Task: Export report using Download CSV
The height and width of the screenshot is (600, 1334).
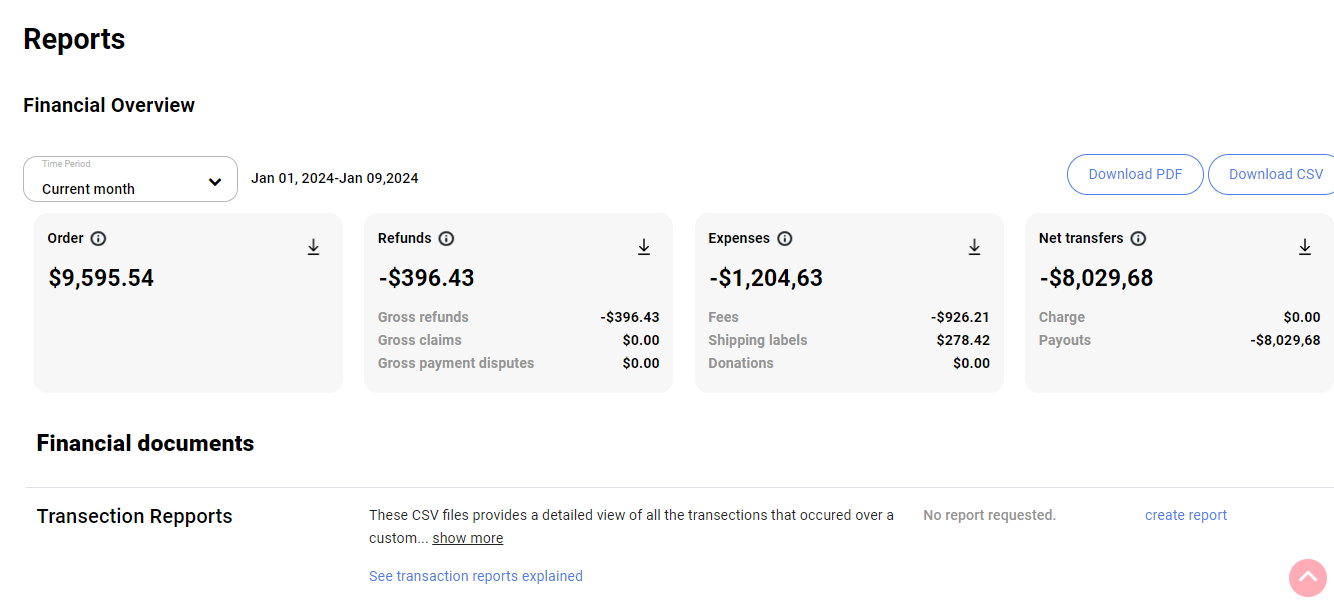Action: [1275, 174]
